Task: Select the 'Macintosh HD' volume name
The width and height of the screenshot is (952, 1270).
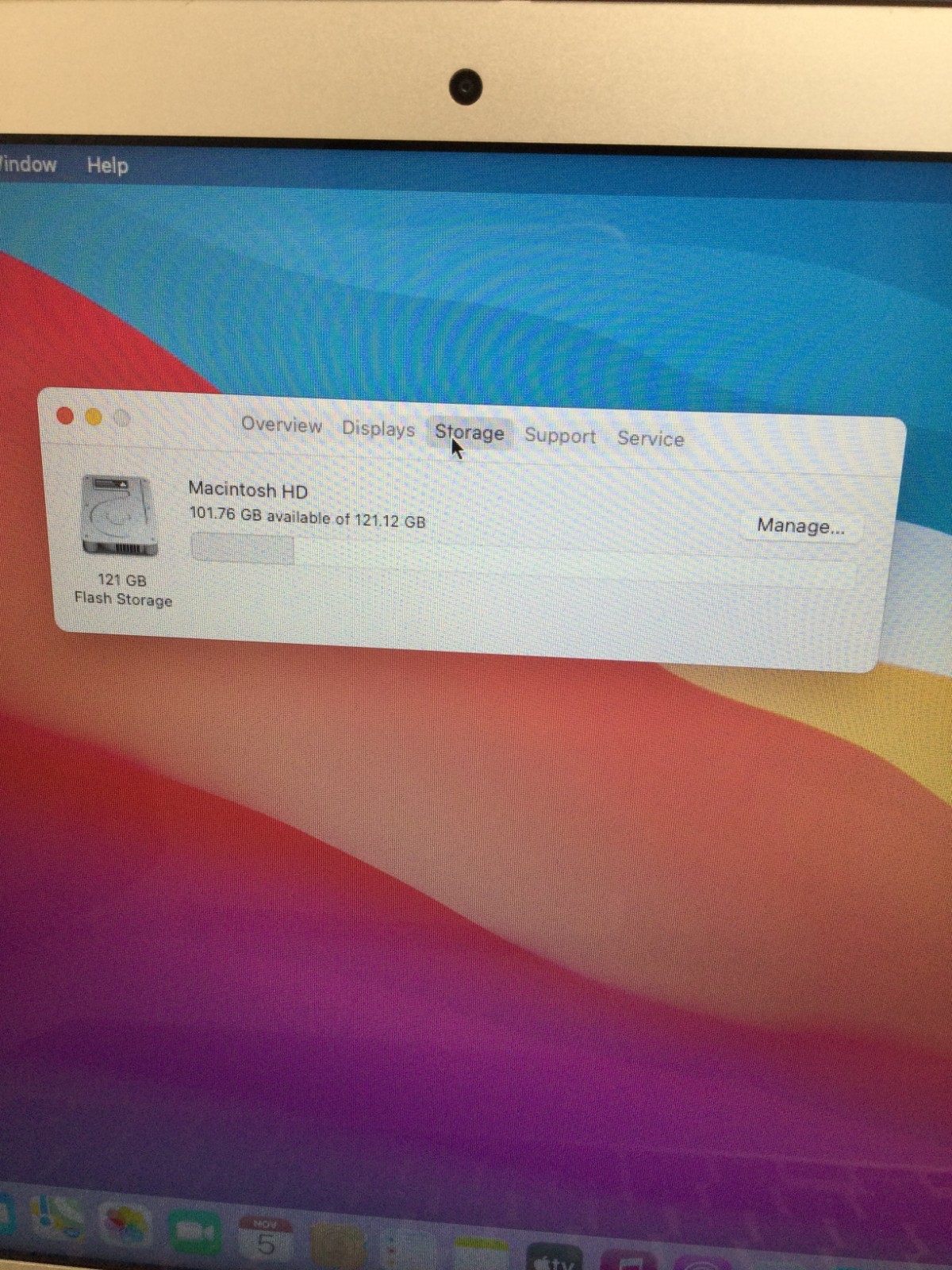Action: [248, 490]
